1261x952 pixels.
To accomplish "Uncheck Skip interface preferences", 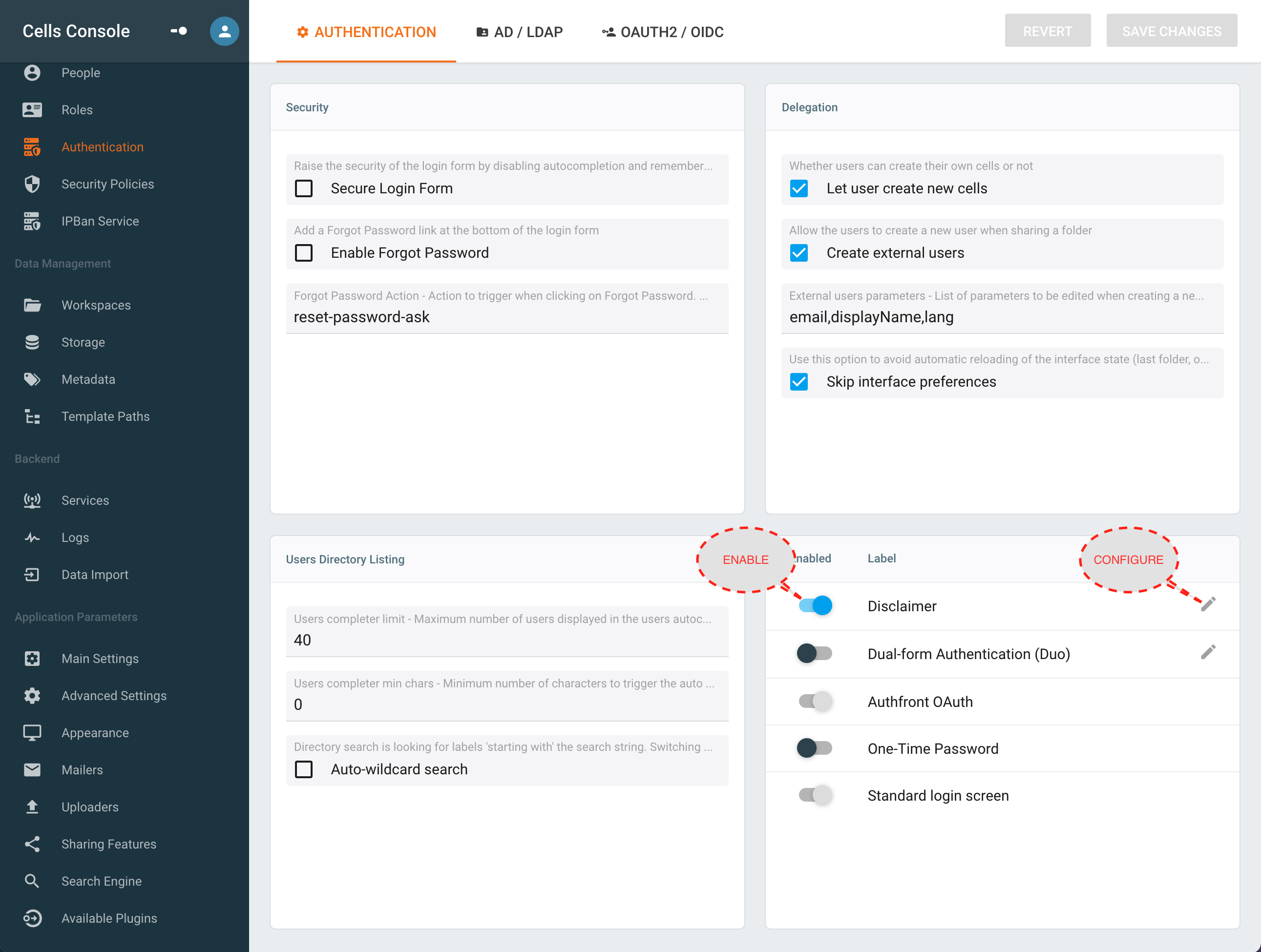I will click(x=799, y=382).
